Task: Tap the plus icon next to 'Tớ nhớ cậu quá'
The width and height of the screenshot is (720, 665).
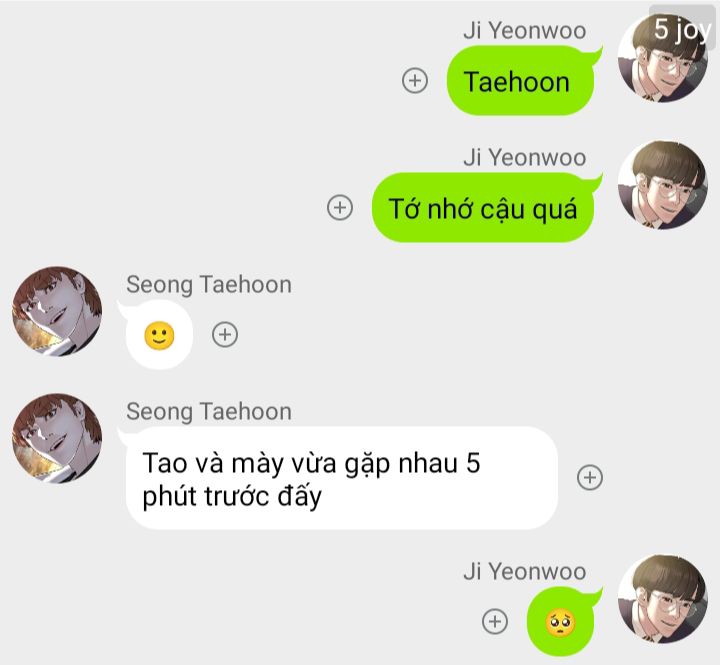Action: pos(340,207)
